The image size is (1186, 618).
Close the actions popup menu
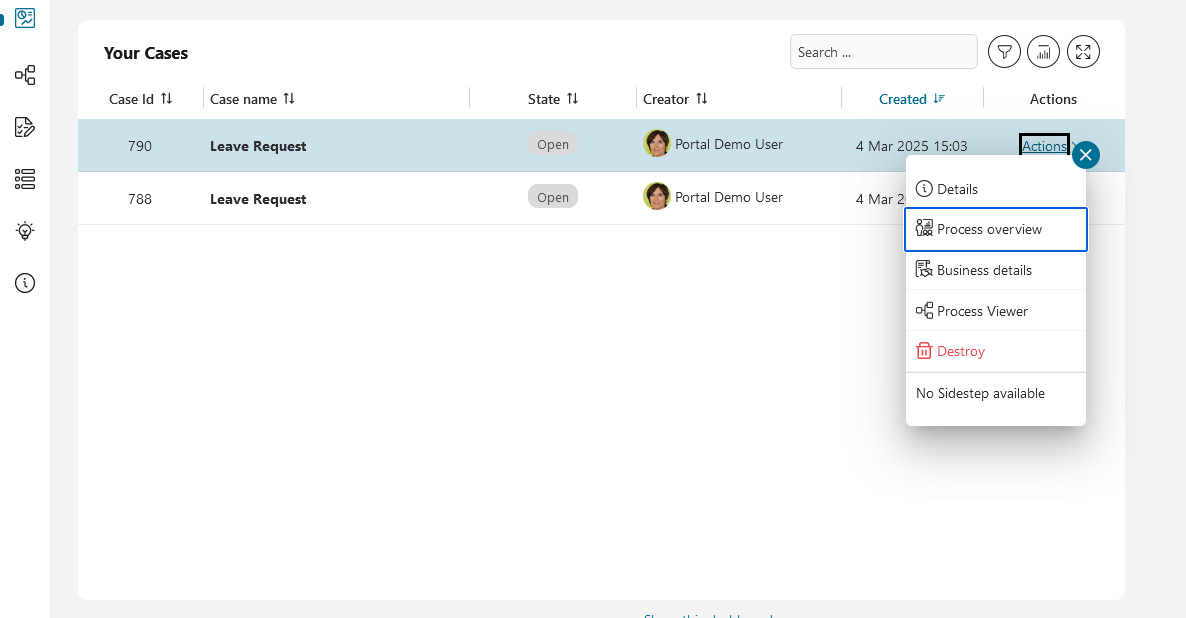[x=1085, y=155]
